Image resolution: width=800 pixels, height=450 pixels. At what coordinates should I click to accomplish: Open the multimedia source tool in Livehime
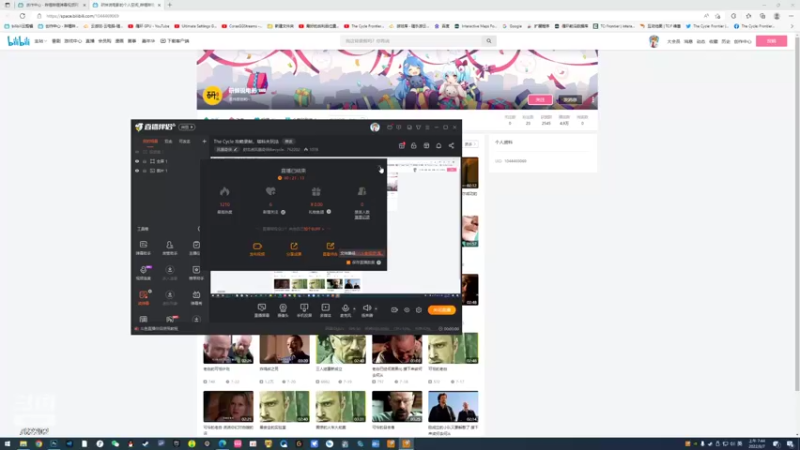tap(325, 310)
